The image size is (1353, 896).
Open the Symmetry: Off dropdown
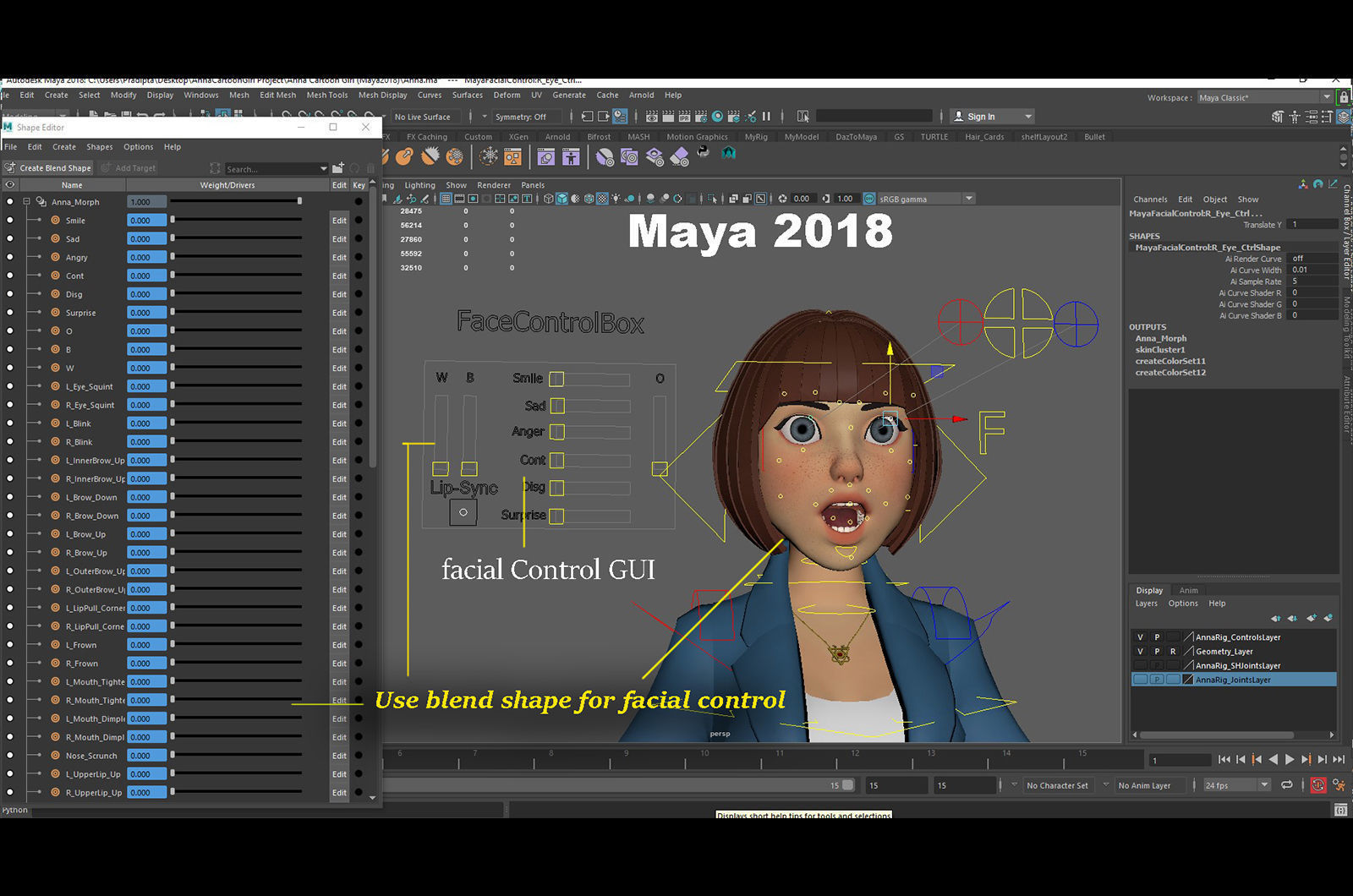tap(527, 117)
